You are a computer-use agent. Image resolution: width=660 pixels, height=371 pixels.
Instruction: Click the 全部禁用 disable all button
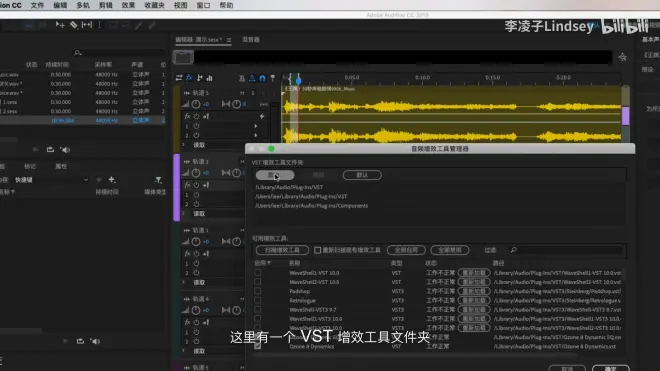450,250
